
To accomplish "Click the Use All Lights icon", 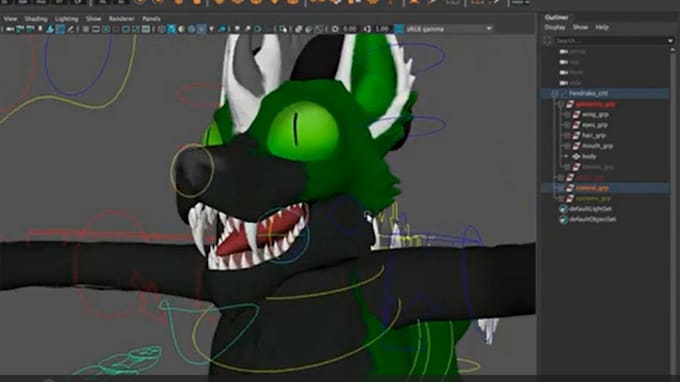I will tap(211, 29).
